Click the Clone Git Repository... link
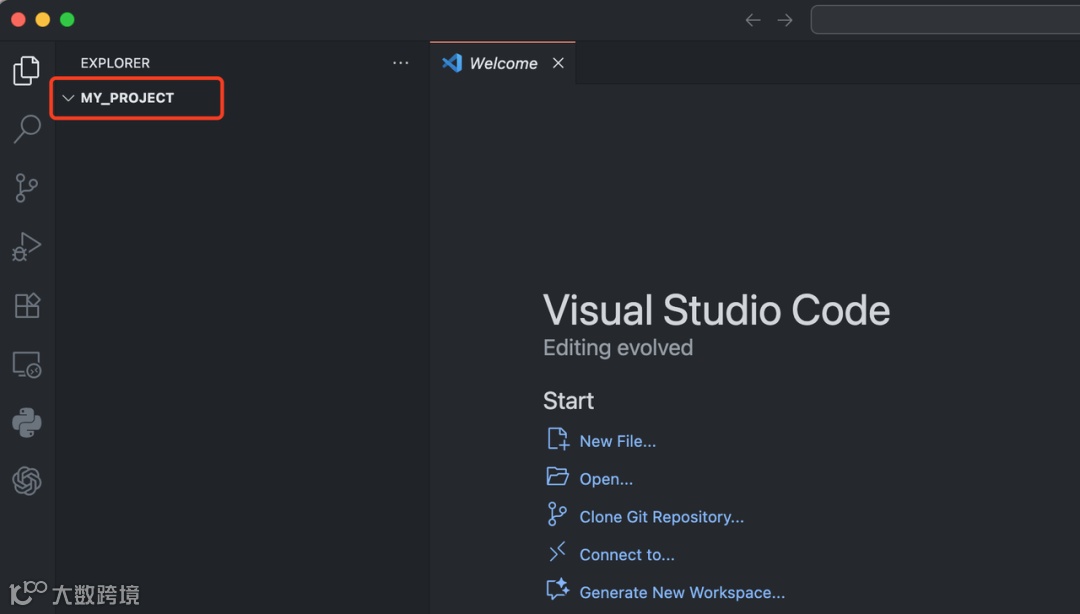 click(x=661, y=517)
